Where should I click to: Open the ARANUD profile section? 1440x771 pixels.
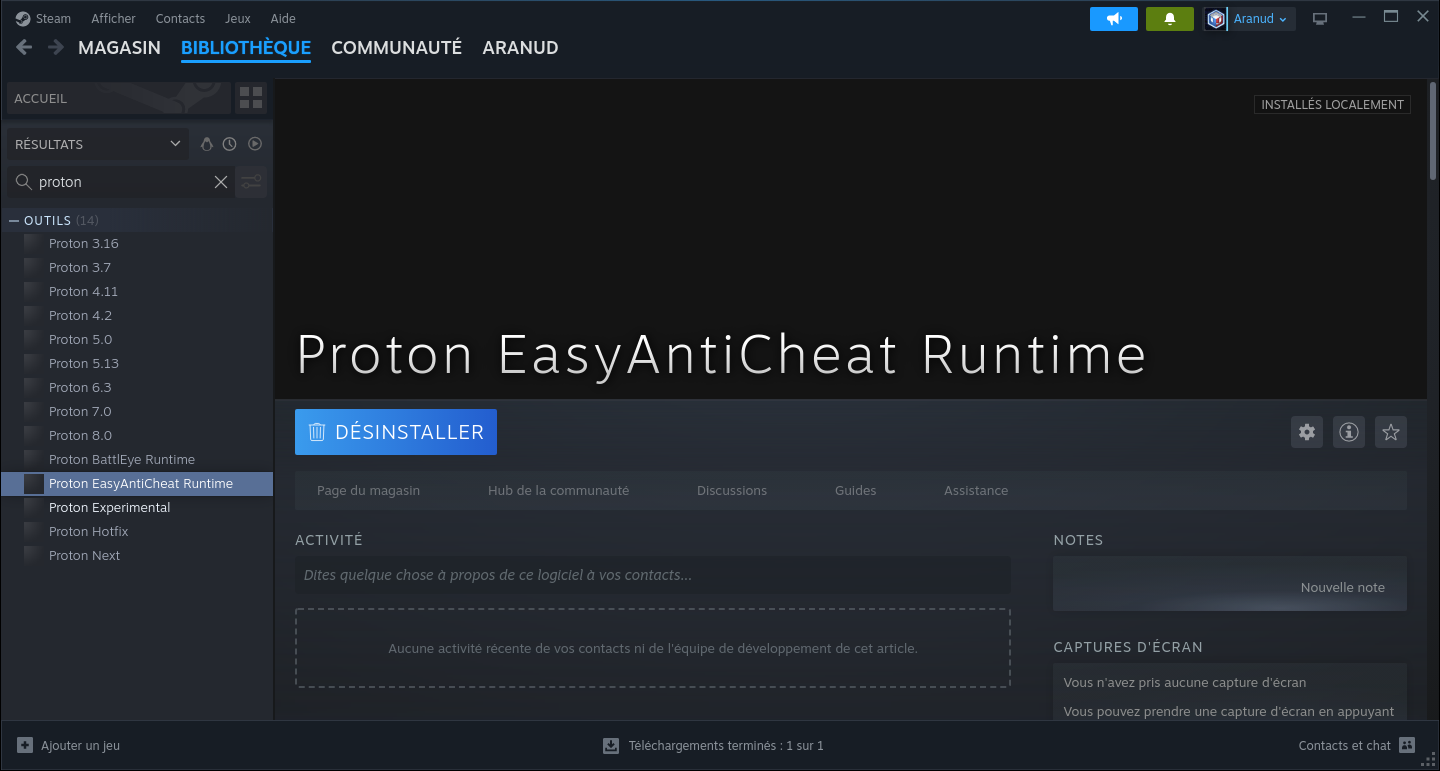[520, 47]
